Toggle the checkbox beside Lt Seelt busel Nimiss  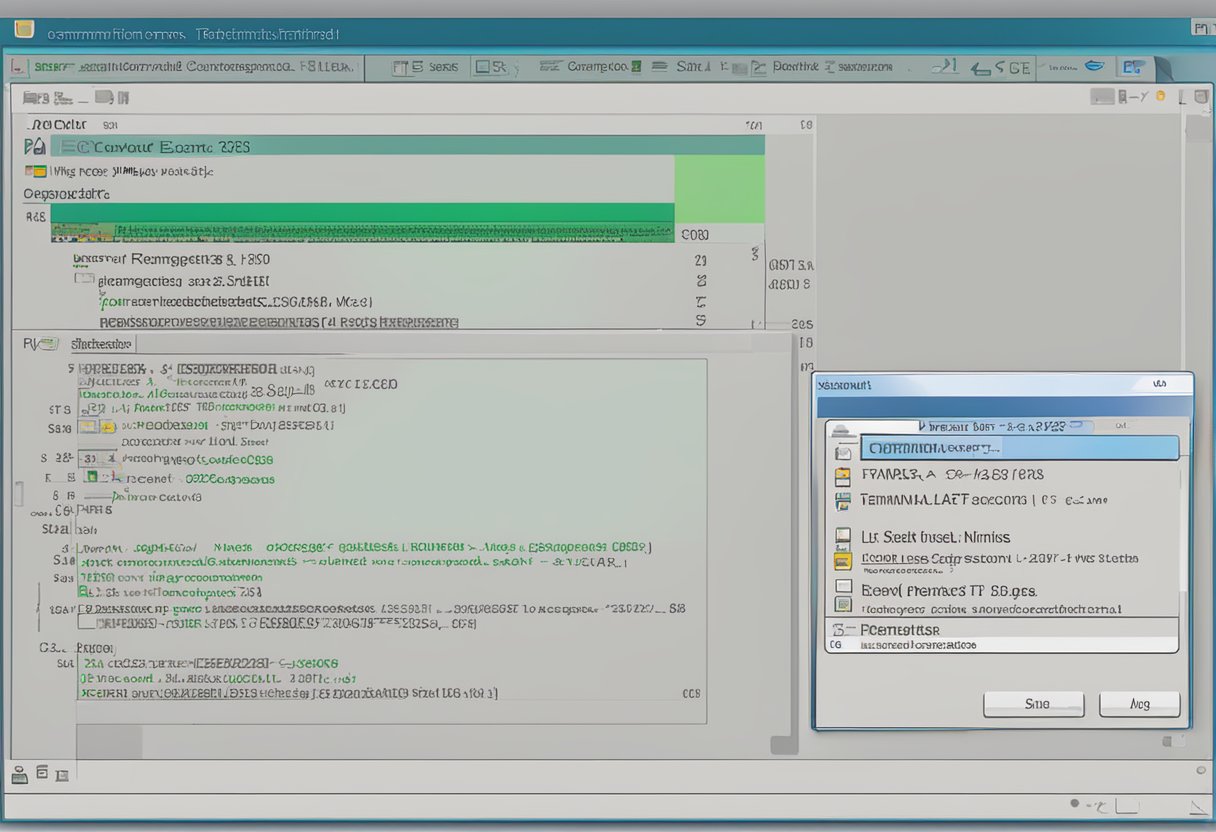[x=843, y=537]
